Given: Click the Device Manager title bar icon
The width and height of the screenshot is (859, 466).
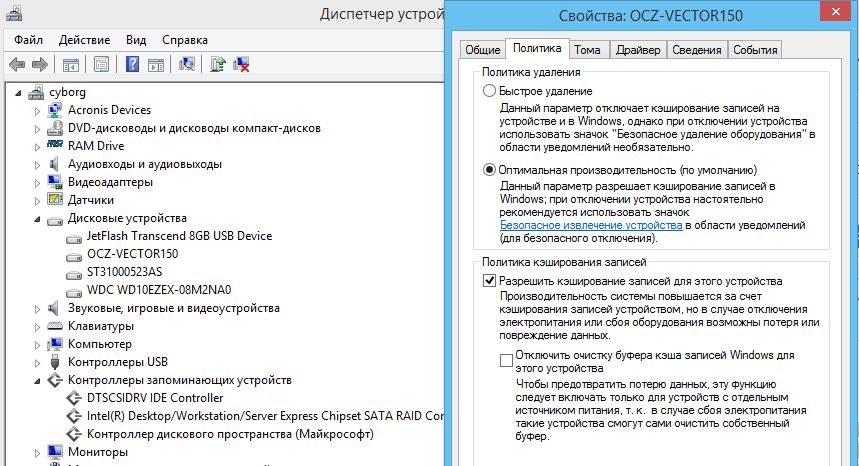Looking at the screenshot, I should tap(14, 14).
